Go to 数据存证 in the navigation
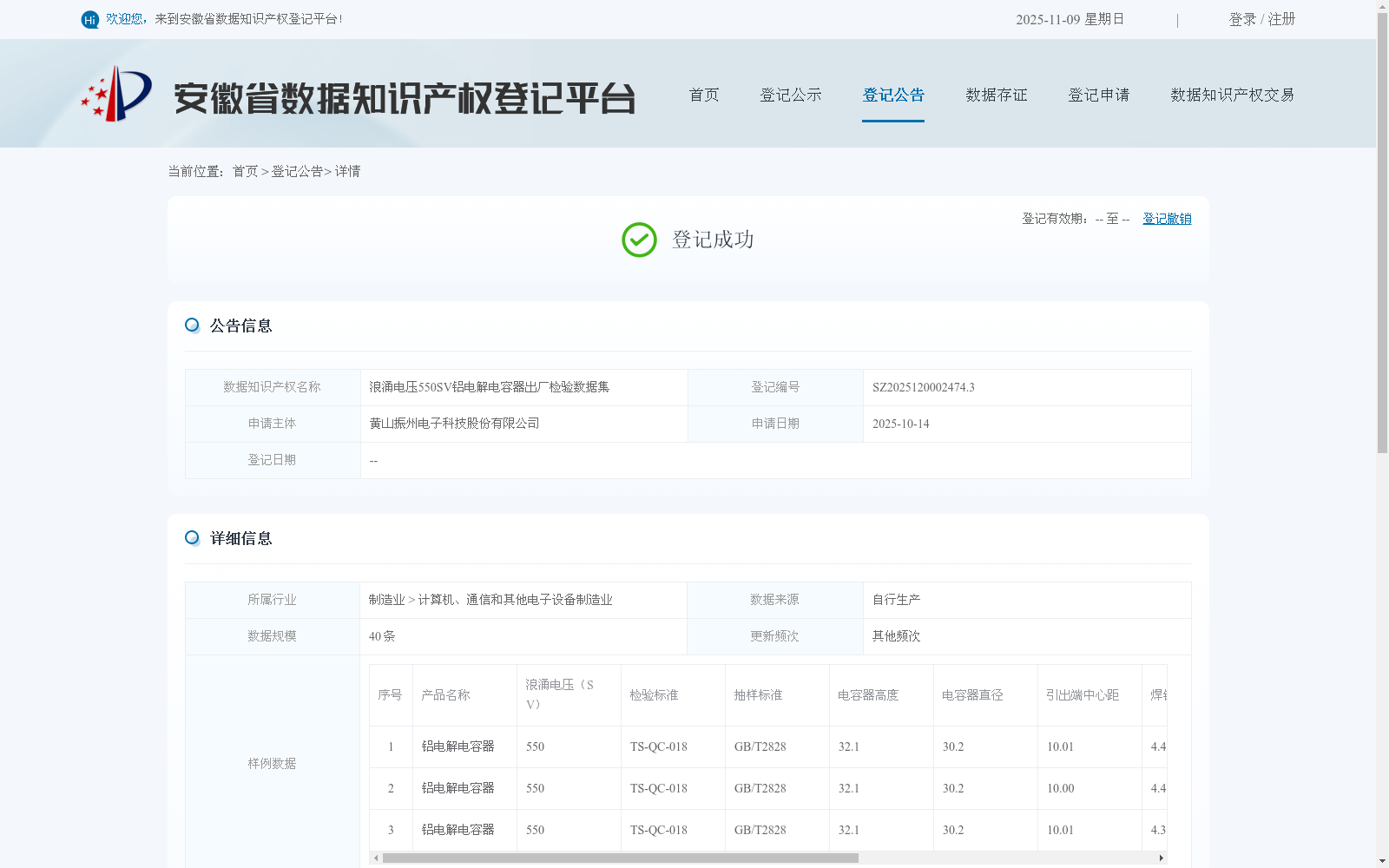The height and width of the screenshot is (868, 1389). click(x=997, y=95)
